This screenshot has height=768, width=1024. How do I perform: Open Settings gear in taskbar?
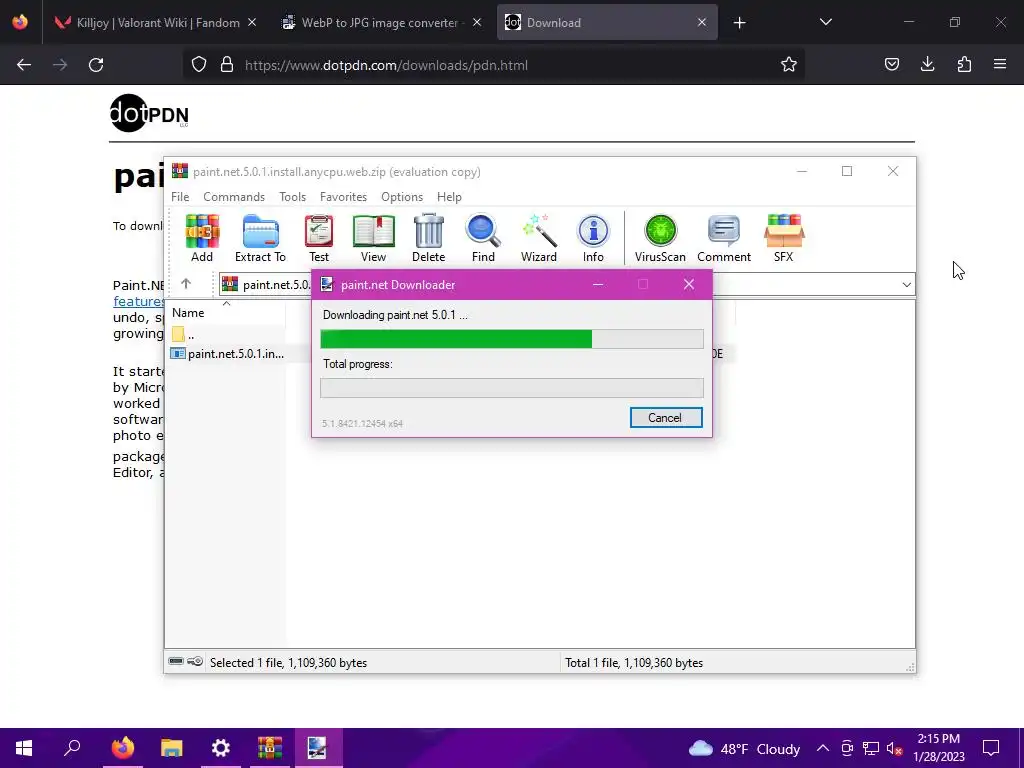coord(221,748)
